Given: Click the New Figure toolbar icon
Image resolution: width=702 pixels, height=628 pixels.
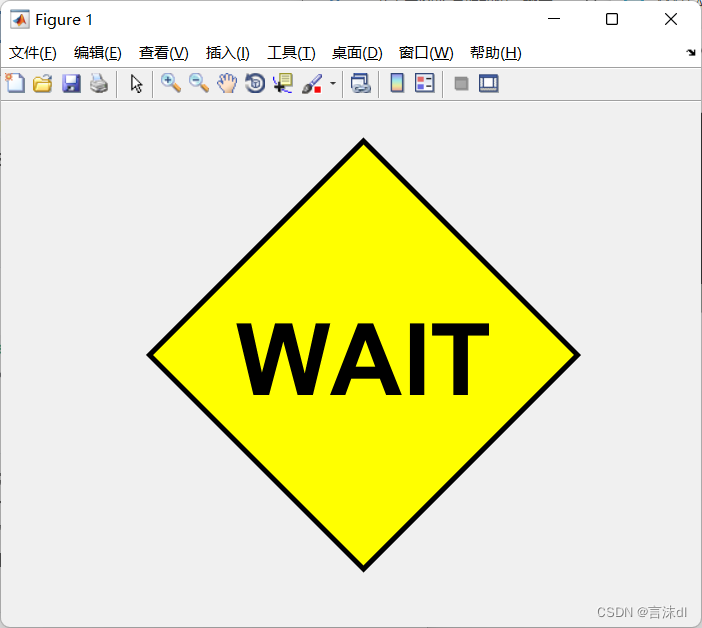Looking at the screenshot, I should point(15,83).
